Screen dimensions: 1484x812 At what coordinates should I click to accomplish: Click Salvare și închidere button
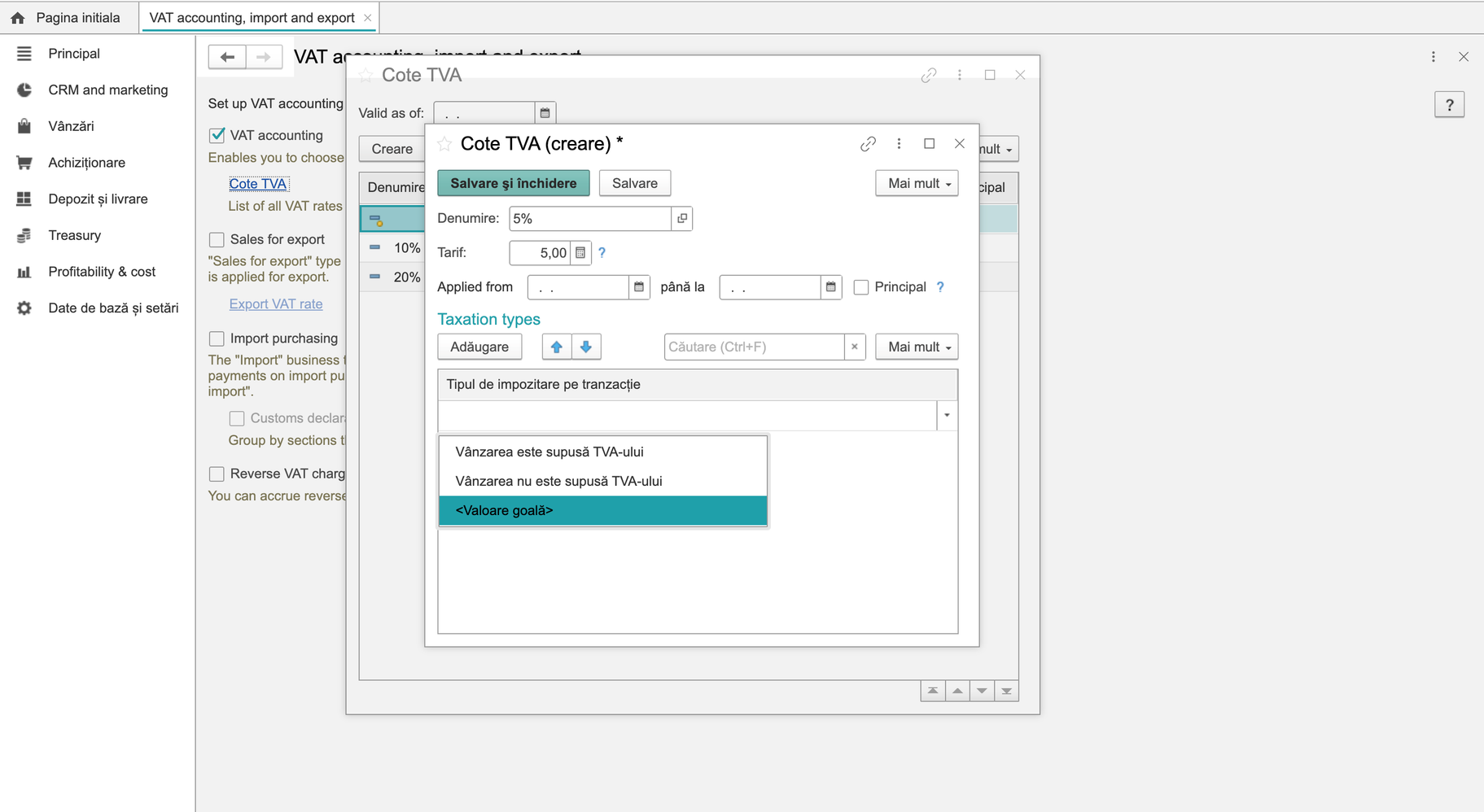click(514, 183)
